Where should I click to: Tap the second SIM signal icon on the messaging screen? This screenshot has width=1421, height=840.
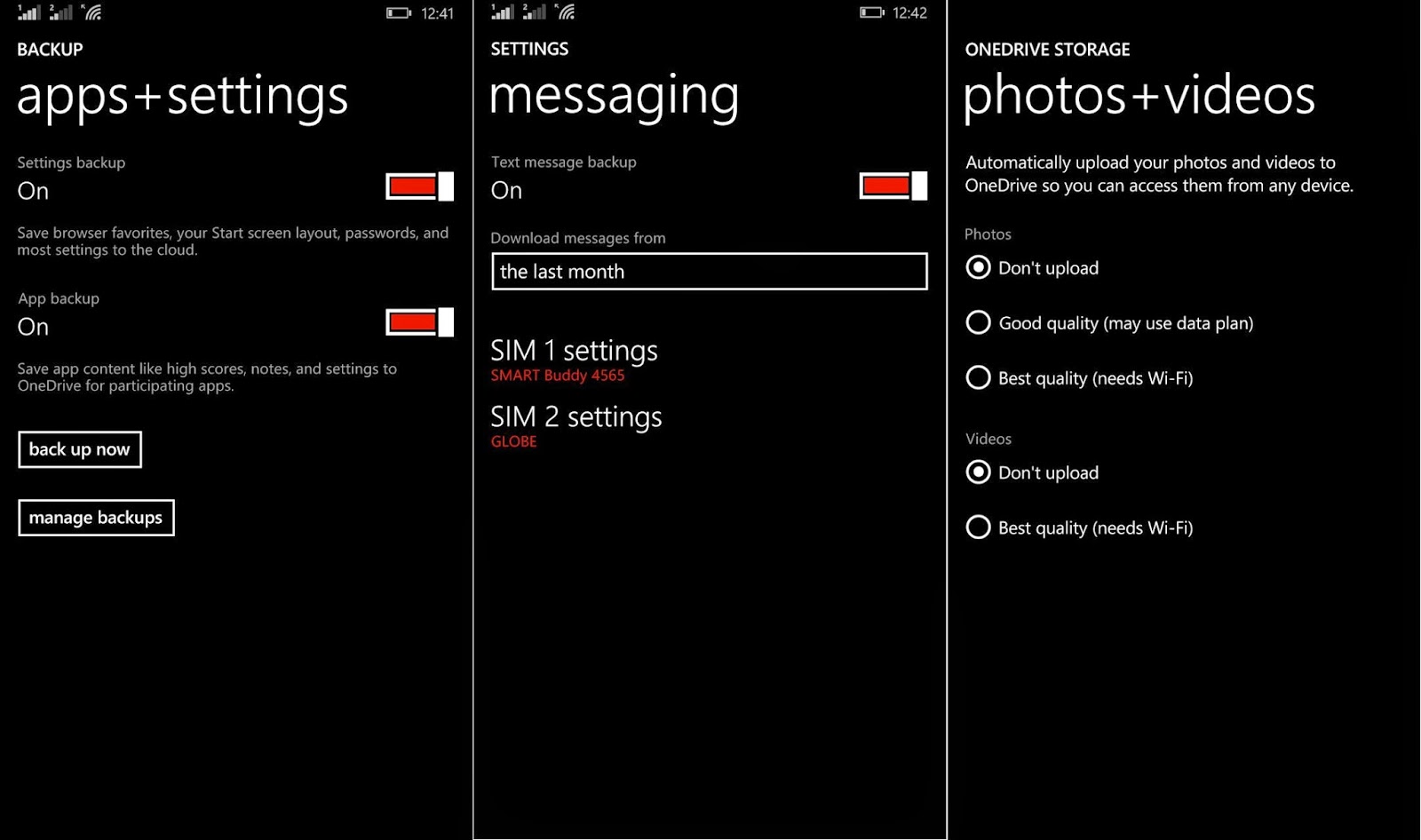click(x=534, y=12)
